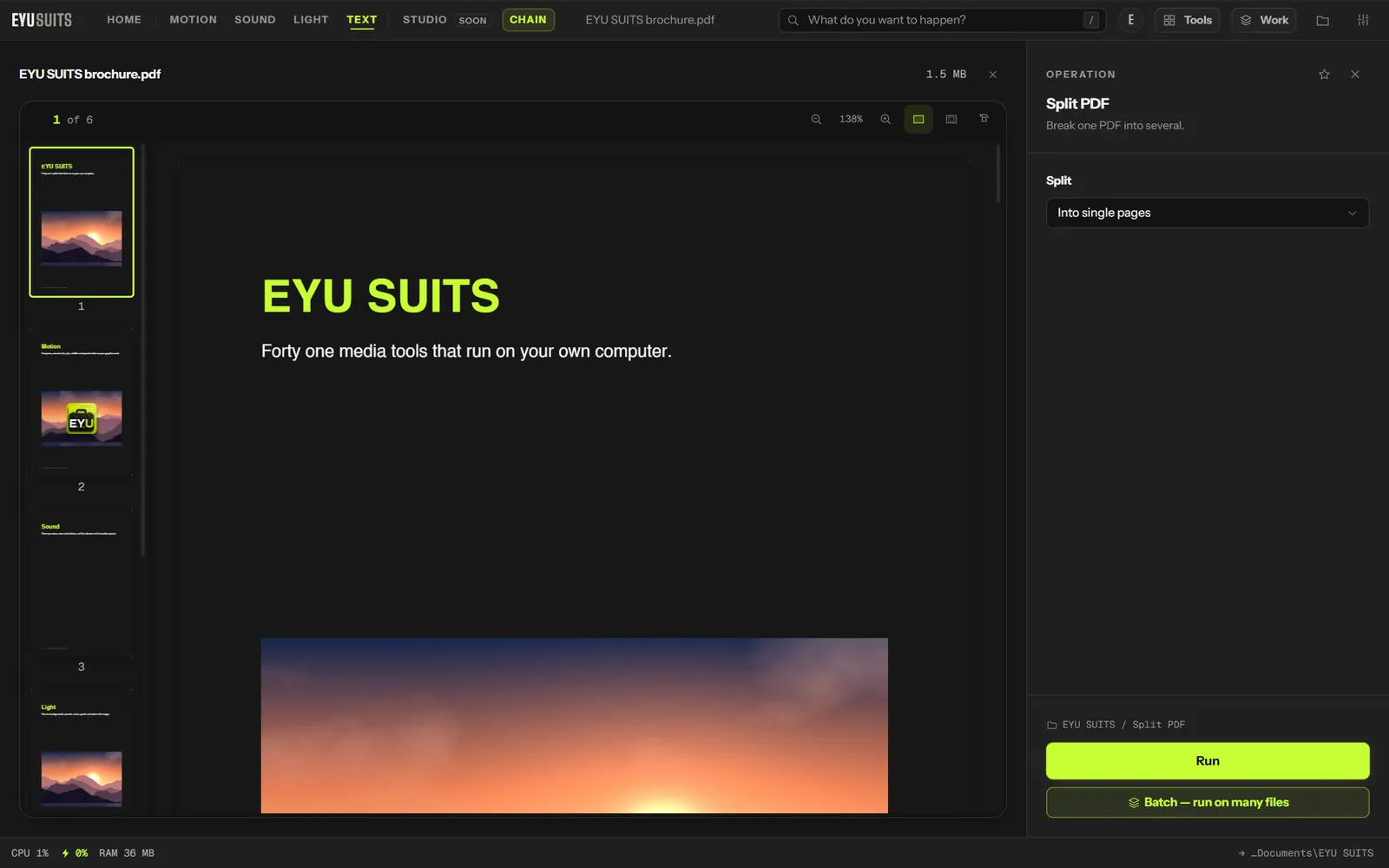Open the STUDIO tab marked soon

pos(444,20)
